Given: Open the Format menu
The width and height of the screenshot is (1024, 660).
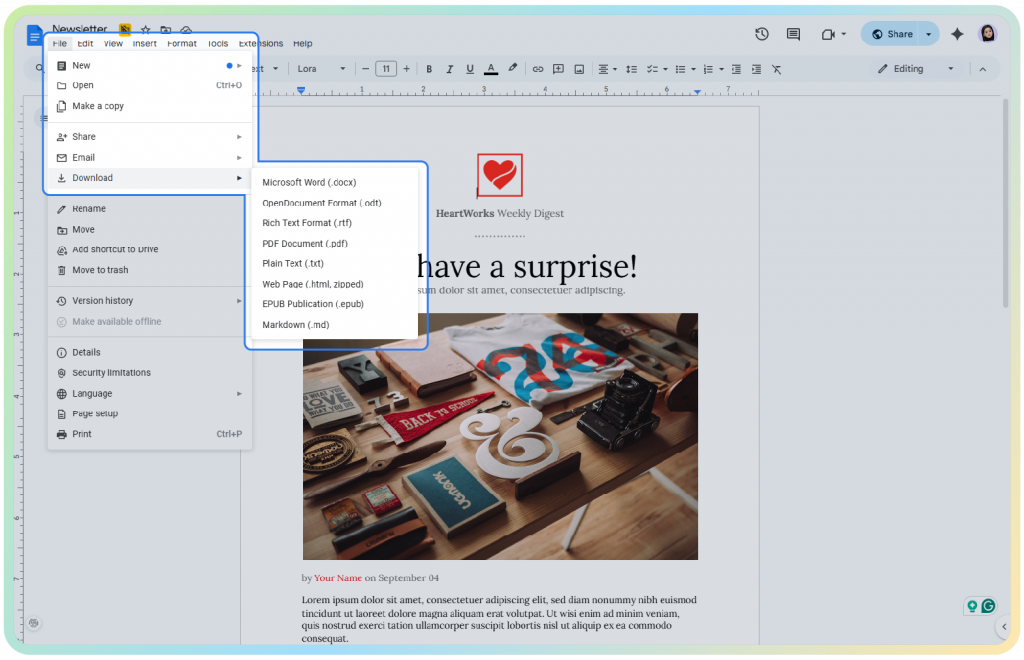Looking at the screenshot, I should (182, 44).
